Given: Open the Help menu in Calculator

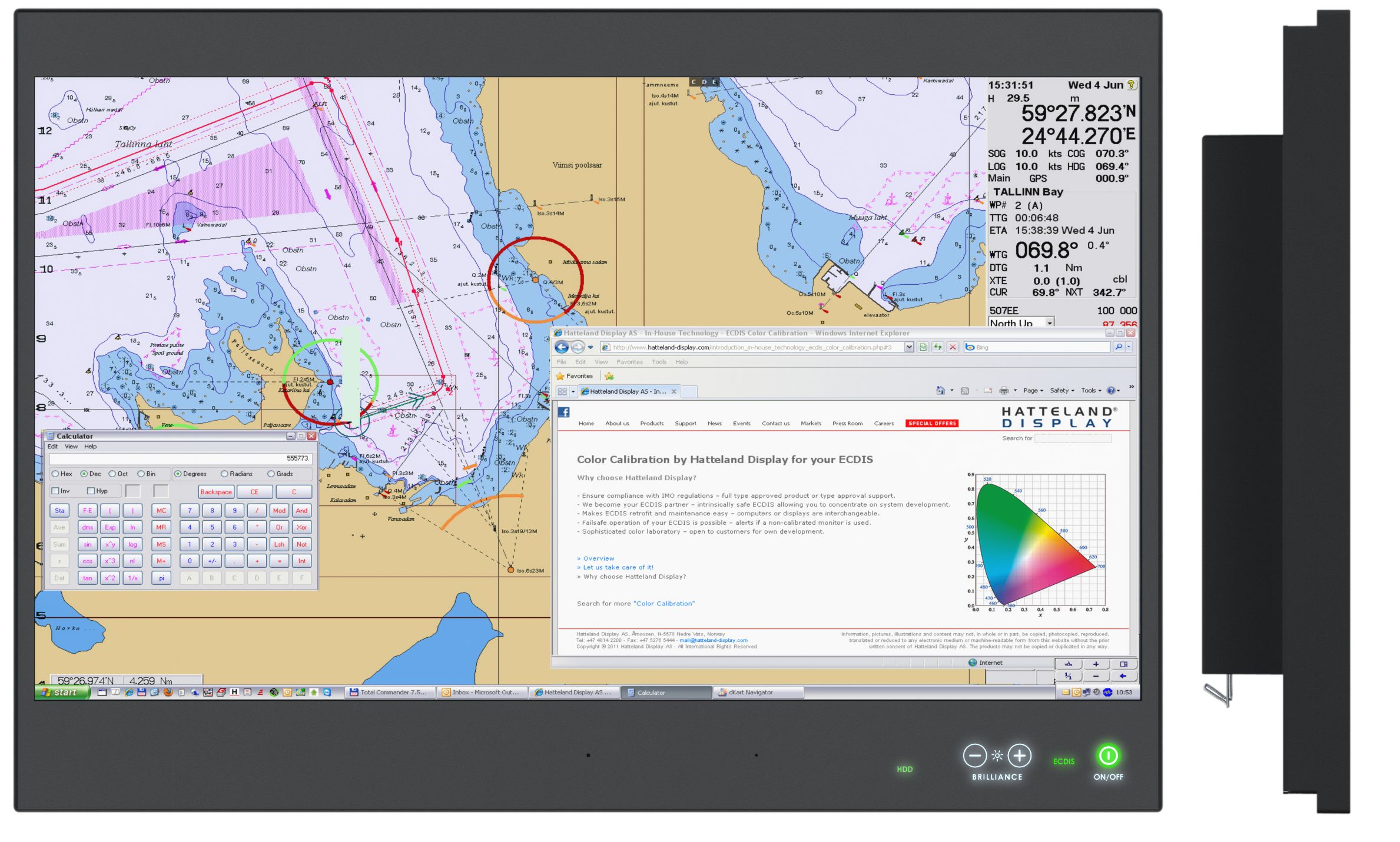Looking at the screenshot, I should pyautogui.click(x=90, y=447).
